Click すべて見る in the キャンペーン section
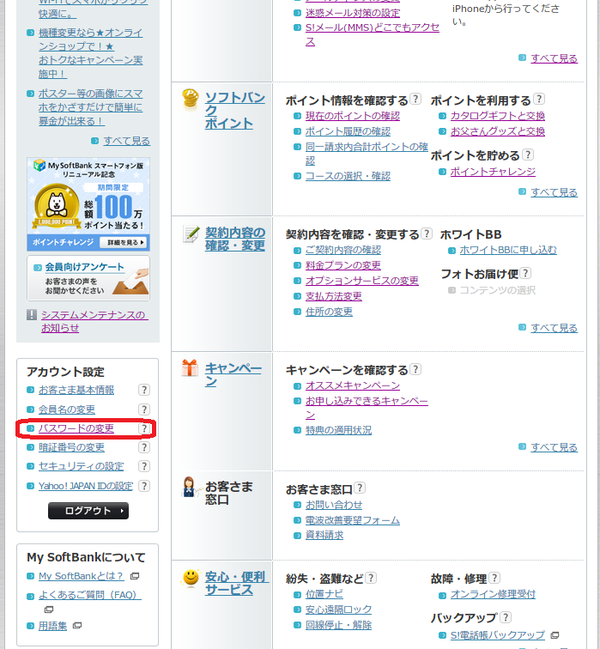 554,447
